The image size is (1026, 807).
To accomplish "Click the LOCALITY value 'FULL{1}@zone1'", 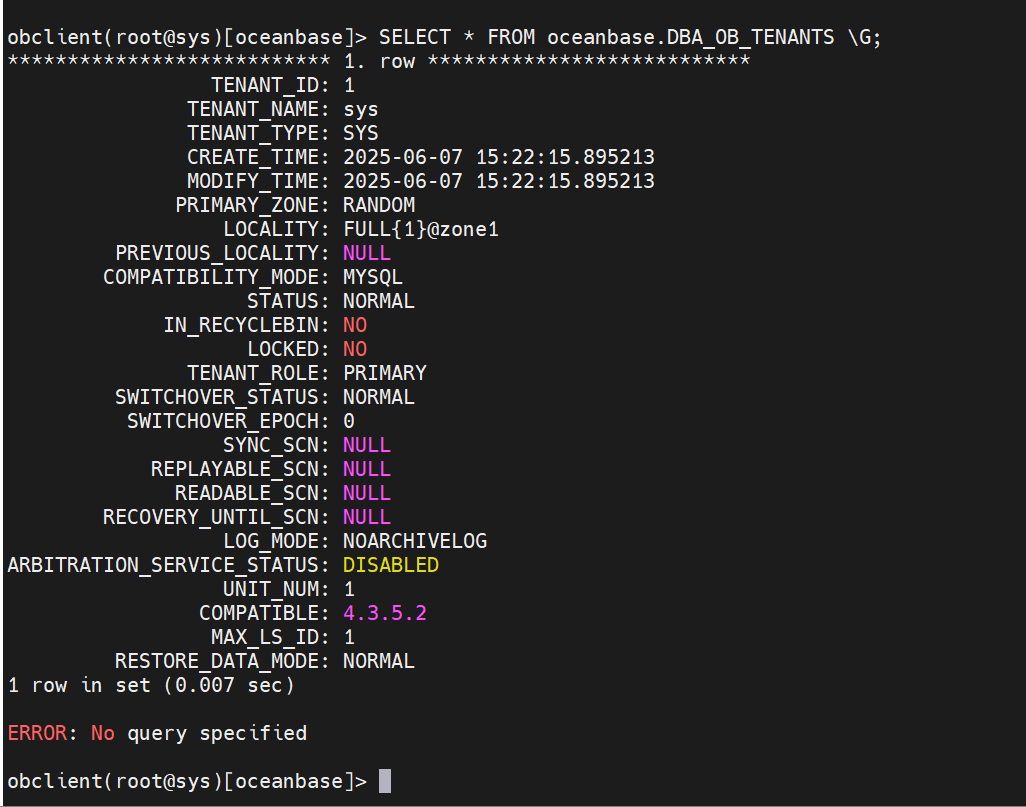I will (x=421, y=229).
